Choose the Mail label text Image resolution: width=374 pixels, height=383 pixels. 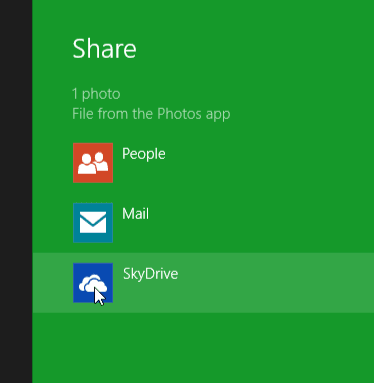(135, 214)
